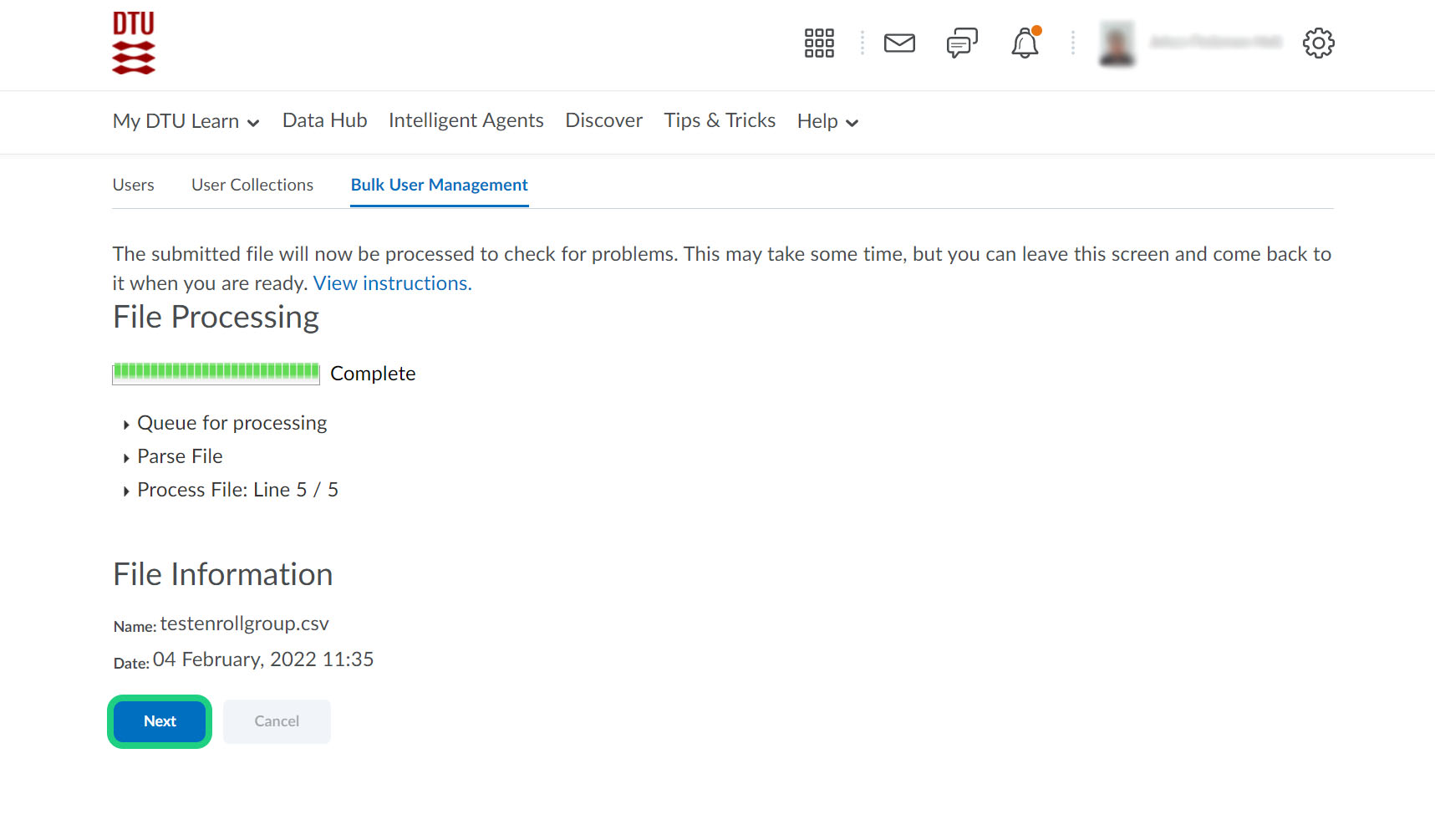This screenshot has height=840, width=1435.
Task: Open the course selector grid icon
Action: pyautogui.click(x=819, y=43)
